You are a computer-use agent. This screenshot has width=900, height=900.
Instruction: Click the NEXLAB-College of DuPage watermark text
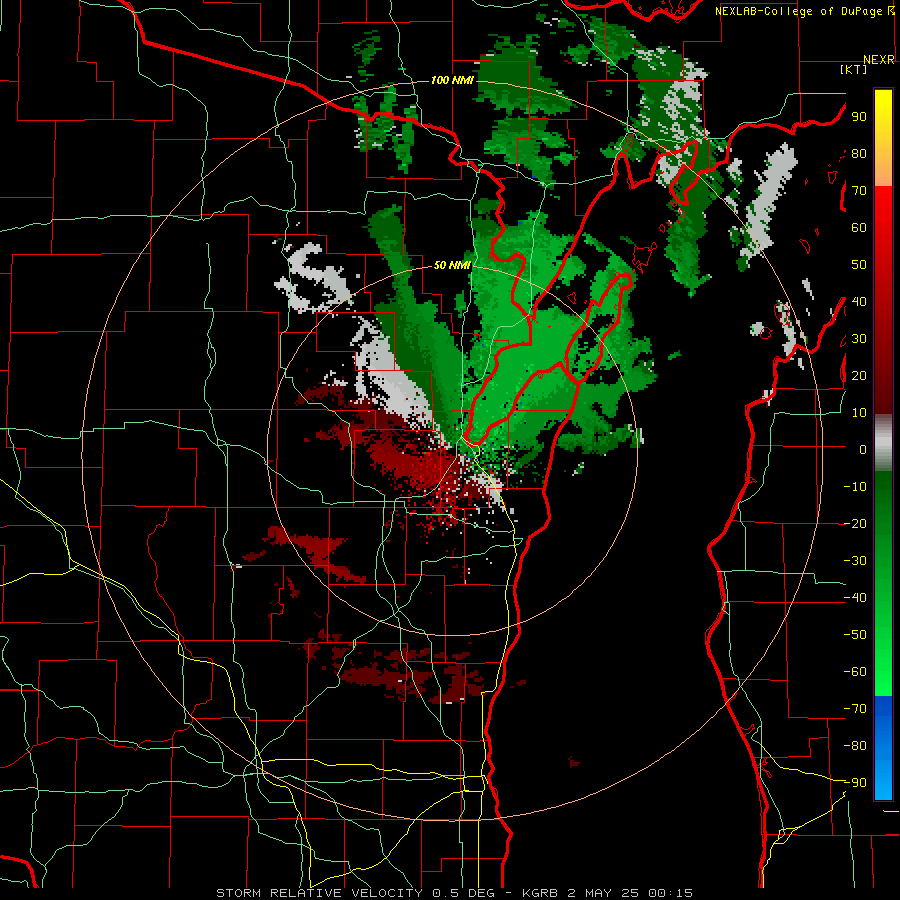[x=800, y=11]
